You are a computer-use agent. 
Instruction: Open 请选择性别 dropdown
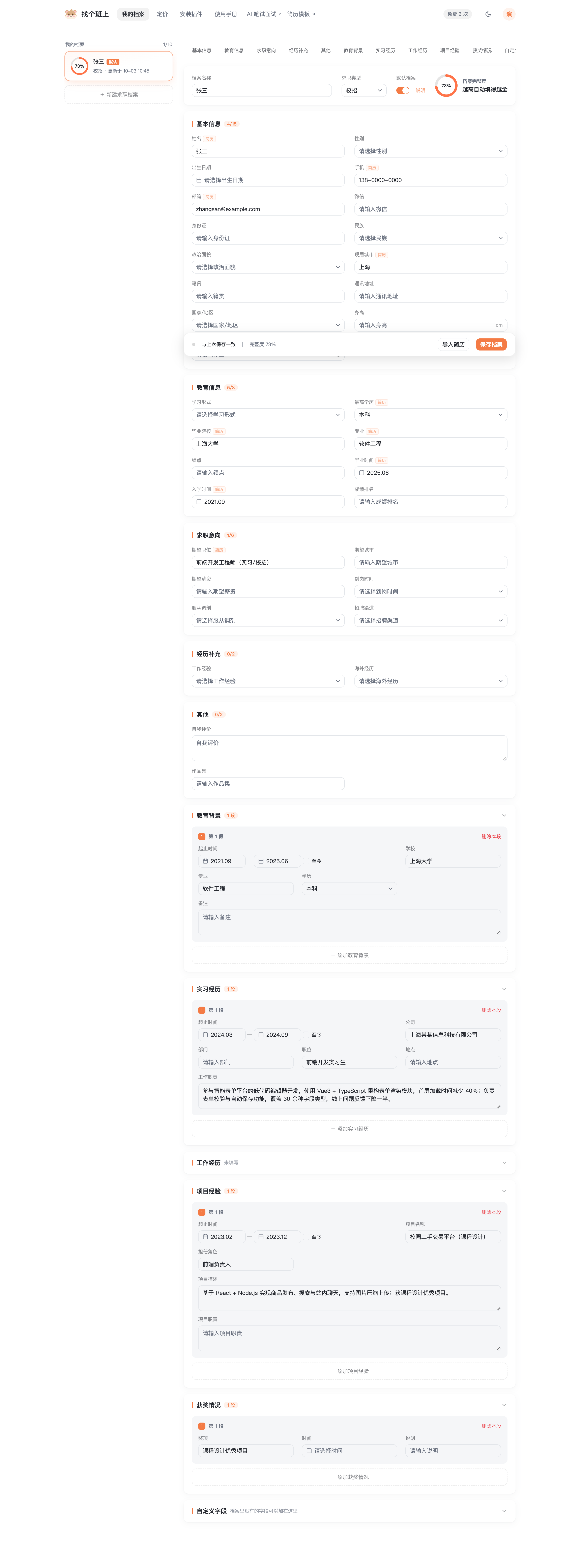(431, 151)
